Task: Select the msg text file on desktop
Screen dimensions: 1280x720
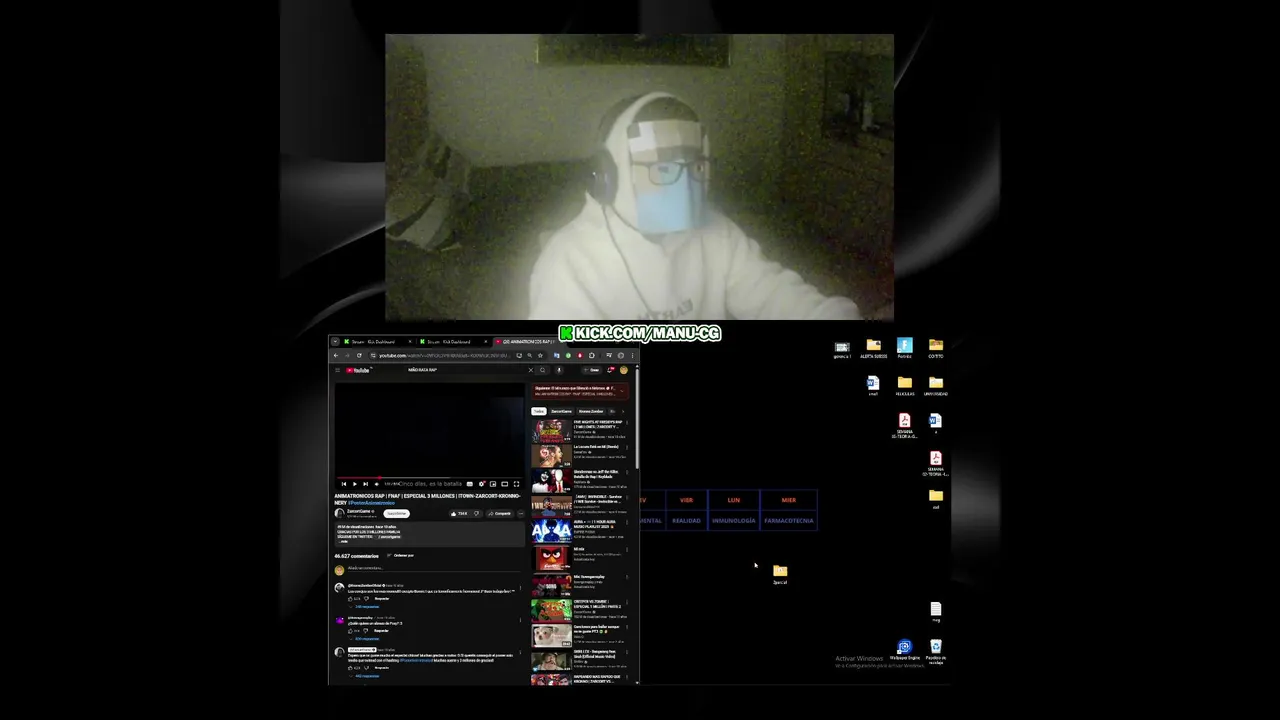Action: pyautogui.click(x=935, y=611)
